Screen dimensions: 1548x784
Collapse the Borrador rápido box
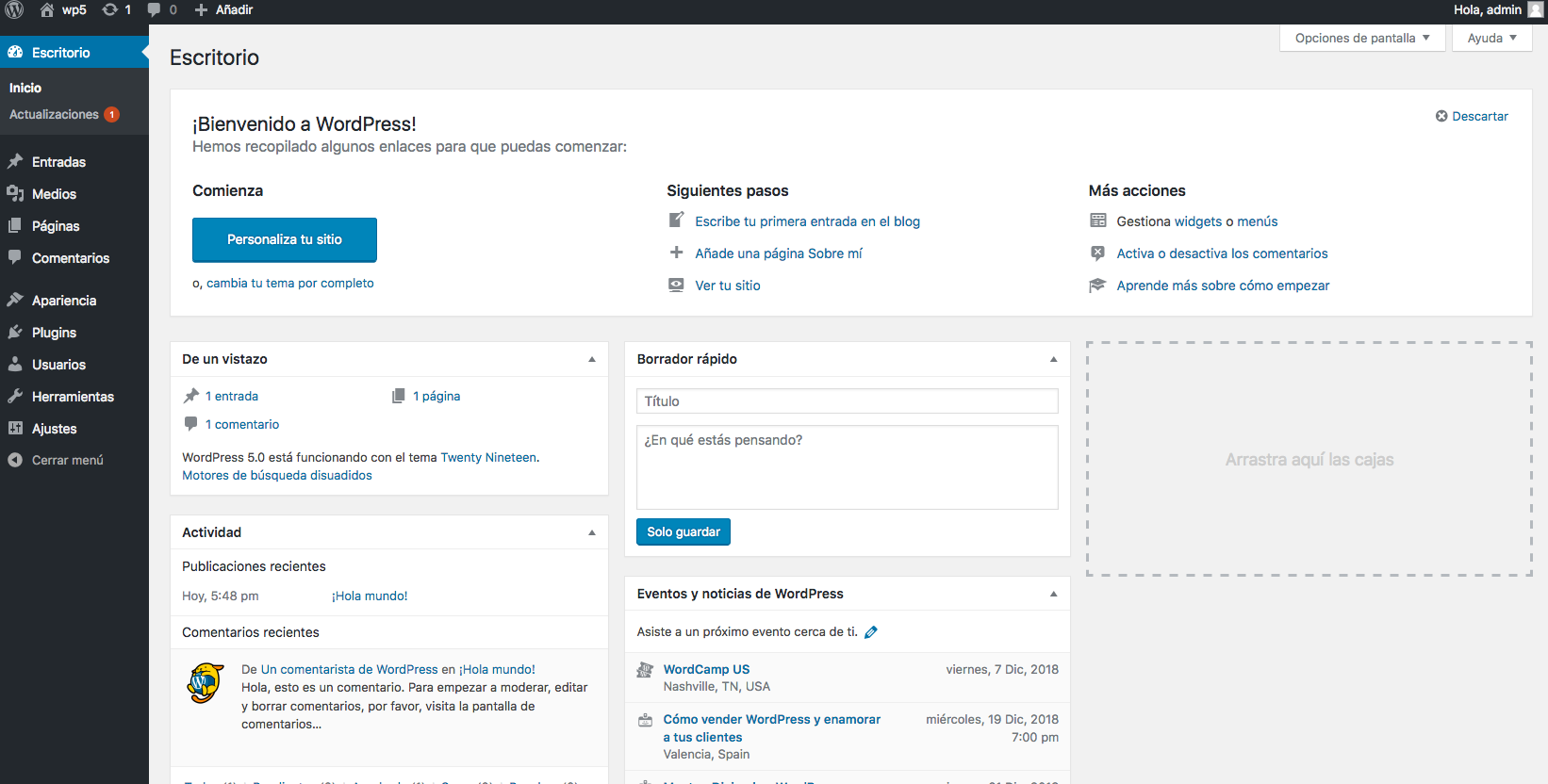point(1053,359)
